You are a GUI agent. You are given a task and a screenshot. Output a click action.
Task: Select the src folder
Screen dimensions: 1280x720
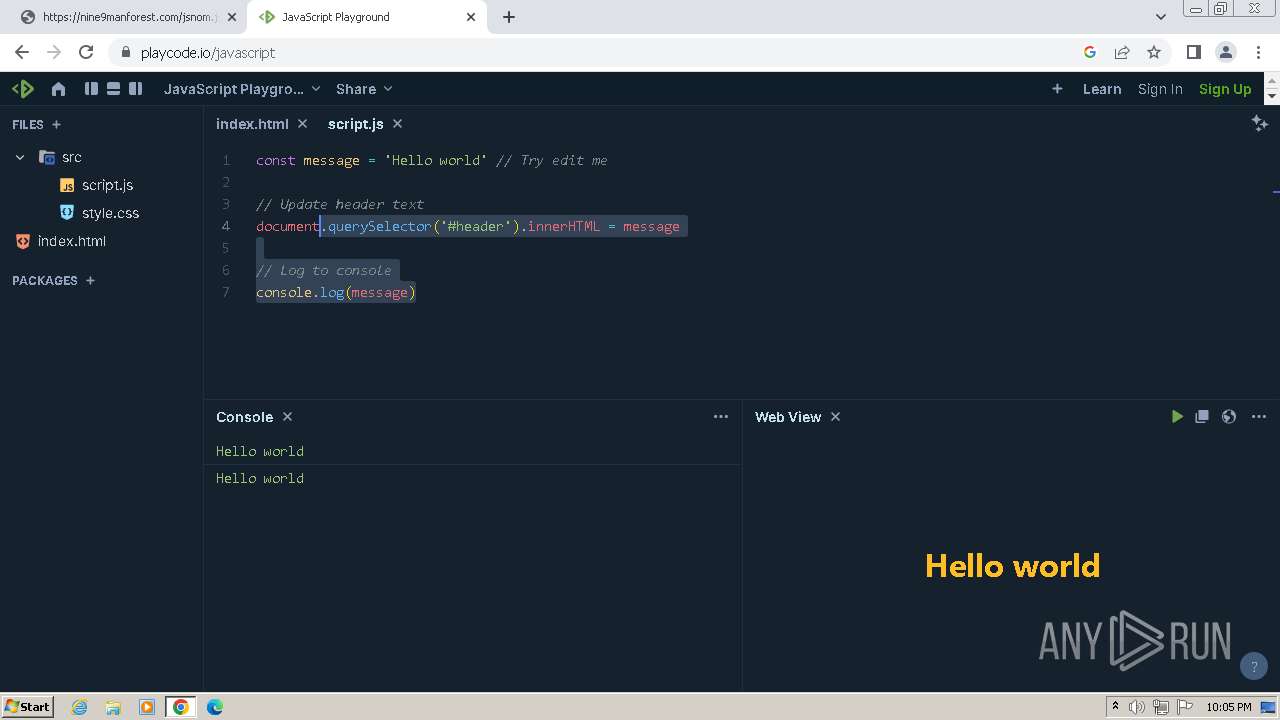click(60, 157)
